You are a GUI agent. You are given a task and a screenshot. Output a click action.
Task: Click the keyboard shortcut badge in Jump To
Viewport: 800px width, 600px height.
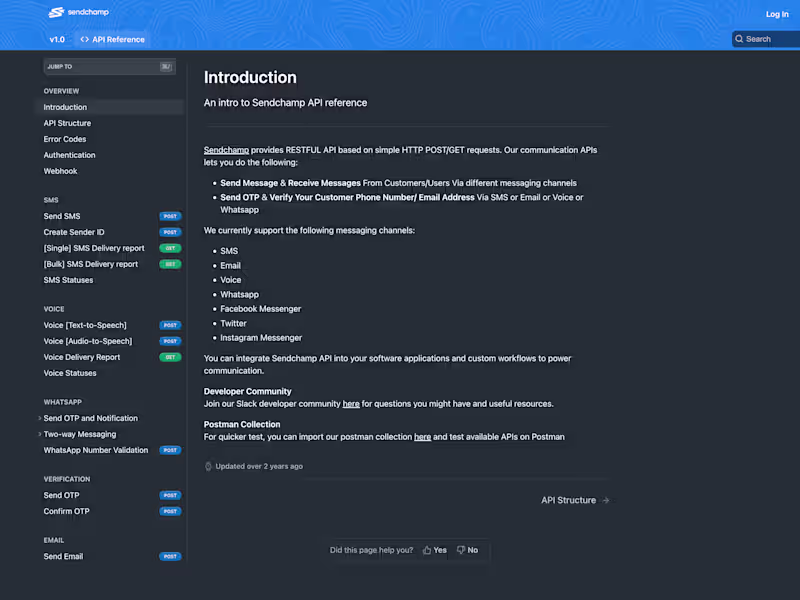(166, 67)
